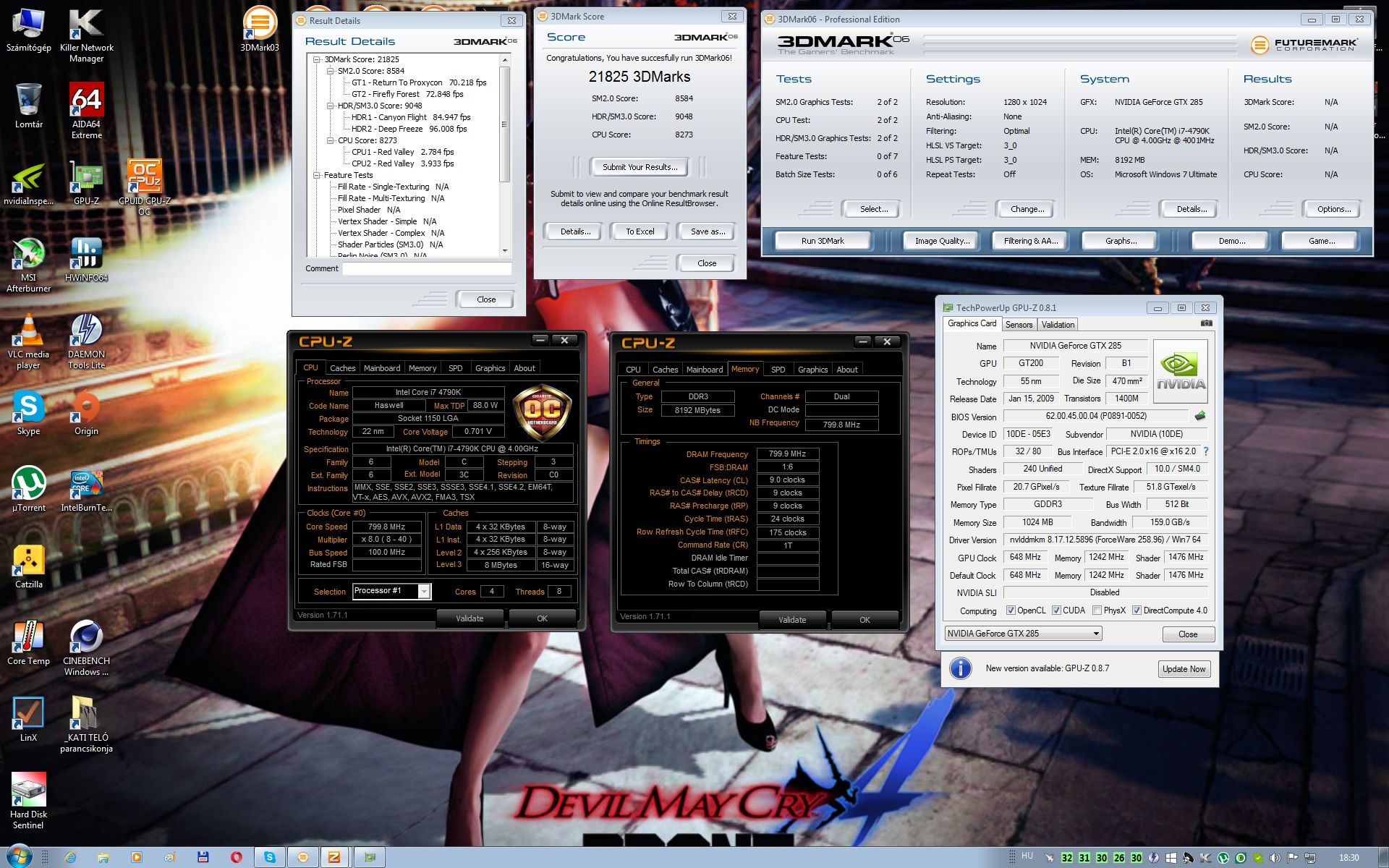Click the Opera icon in taskbar
1389x868 pixels.
pyautogui.click(x=237, y=857)
